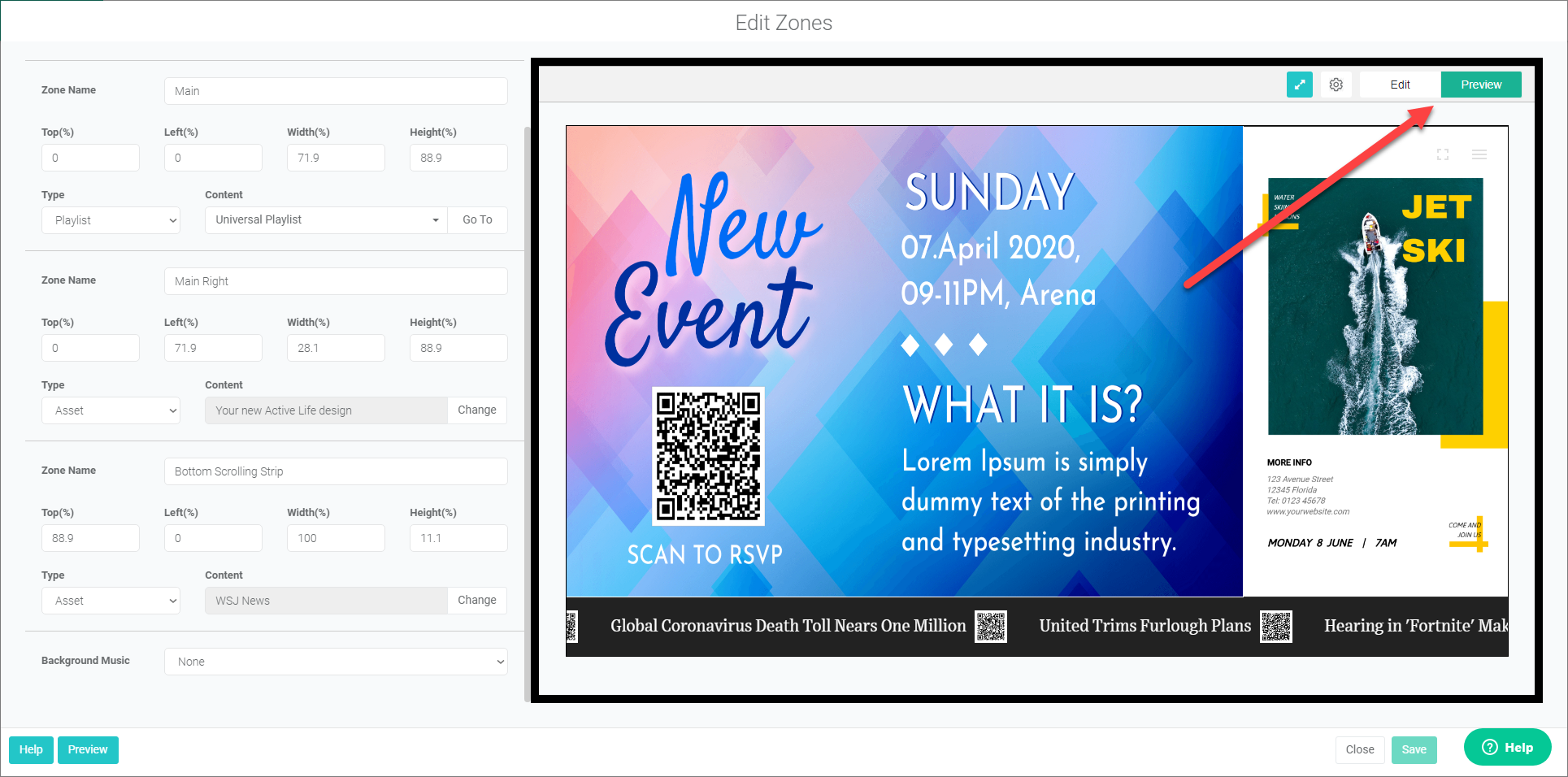This screenshot has width=1568, height=777.
Task: Click the Main zone Width field 71.9
Action: click(x=336, y=158)
